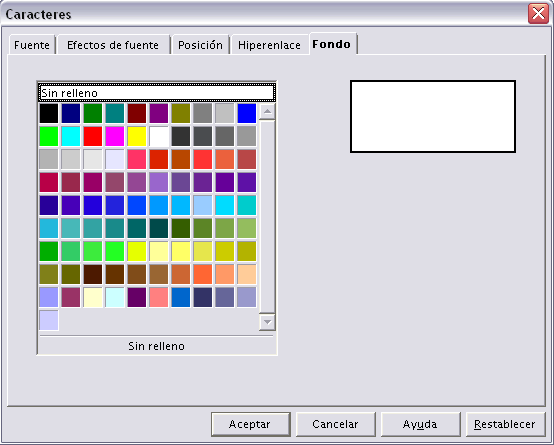Pick the turquoise swatch ending fifth row

point(247,205)
